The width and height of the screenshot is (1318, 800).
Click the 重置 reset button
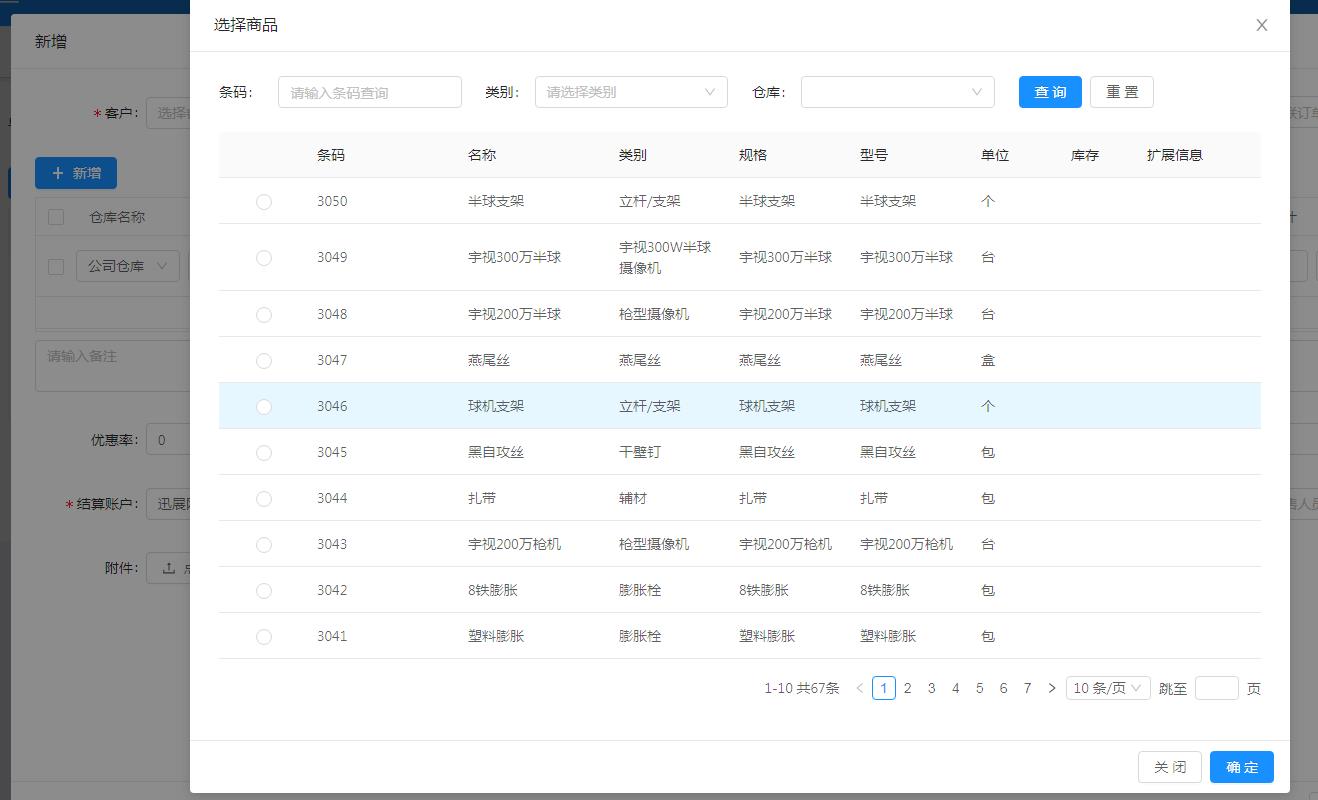1122,92
